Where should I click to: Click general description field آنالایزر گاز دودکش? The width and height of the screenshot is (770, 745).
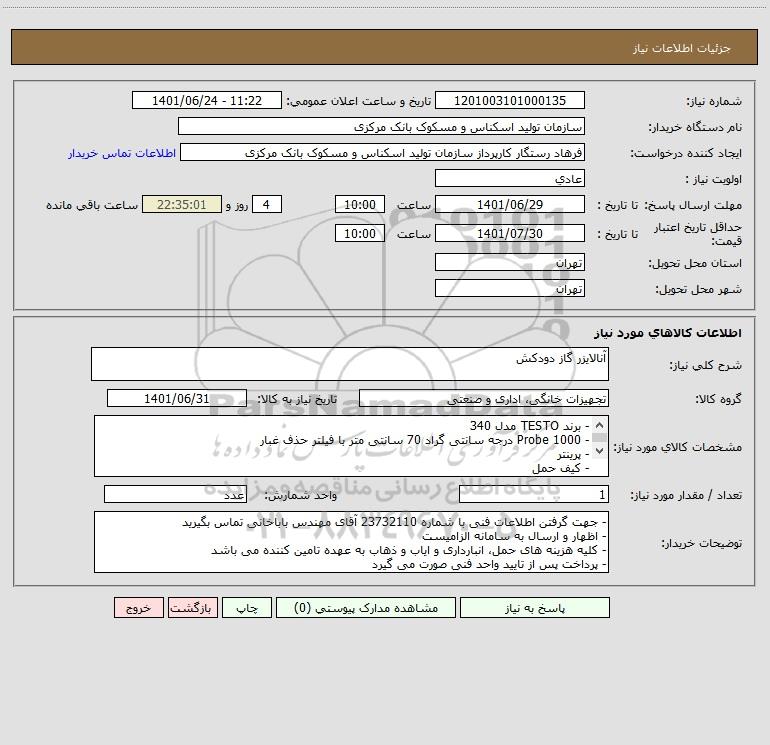[350, 364]
